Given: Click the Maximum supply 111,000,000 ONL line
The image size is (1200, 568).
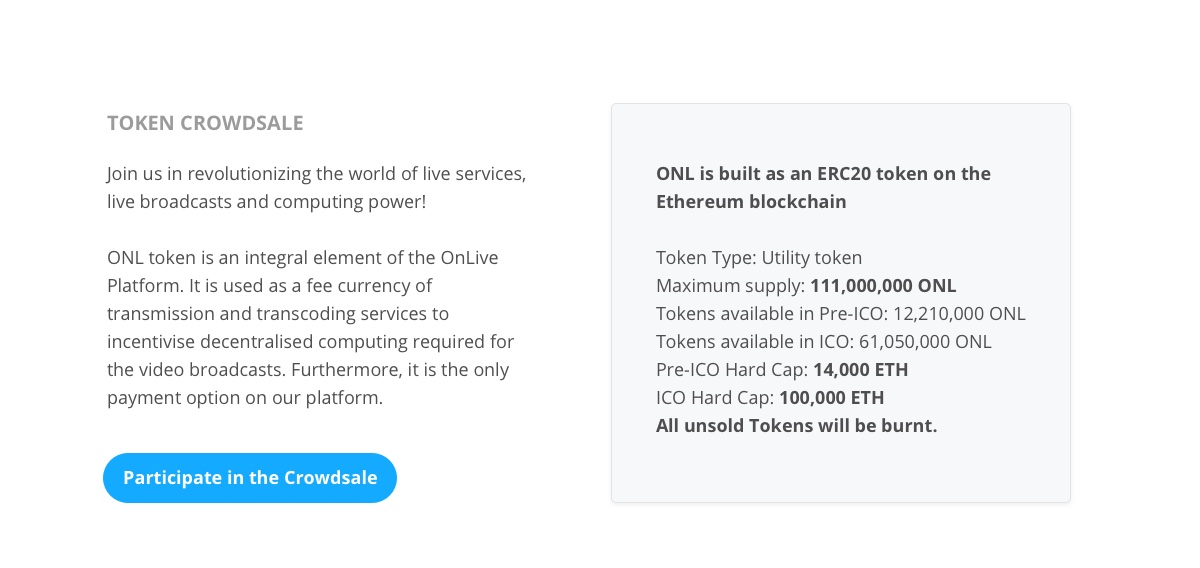Looking at the screenshot, I should pos(806,285).
